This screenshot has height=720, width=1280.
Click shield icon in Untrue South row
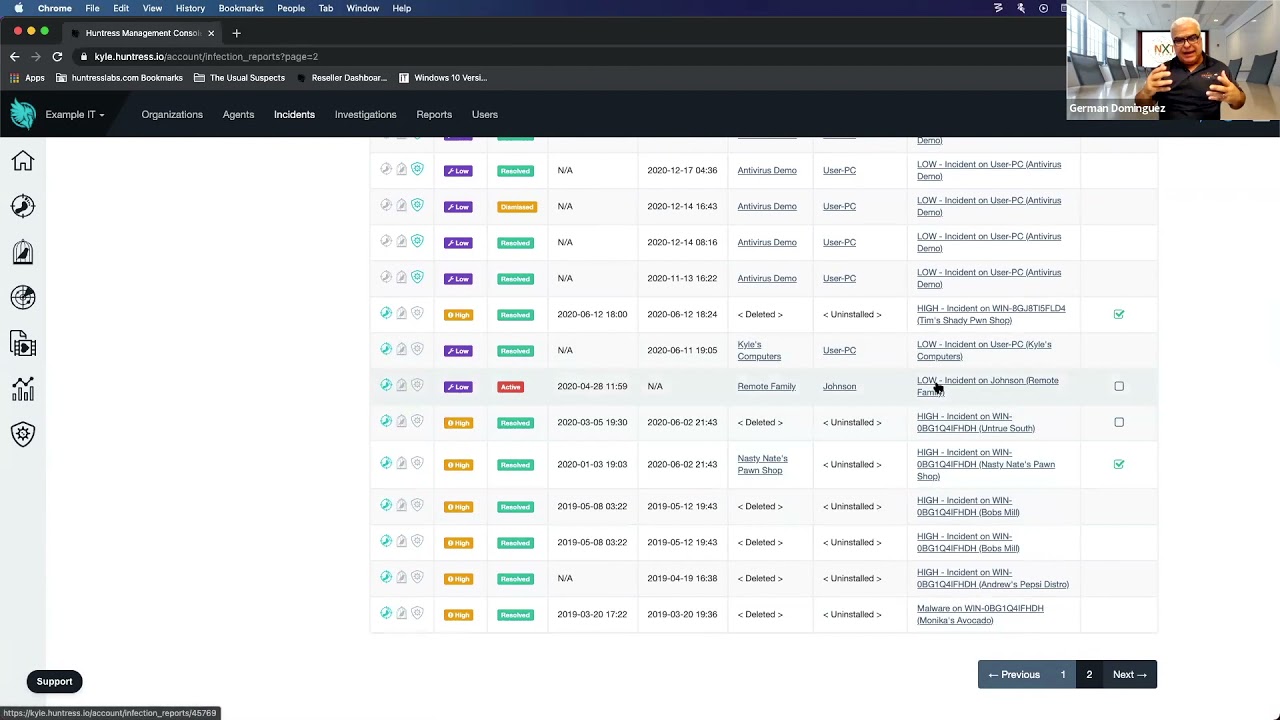tap(417, 421)
